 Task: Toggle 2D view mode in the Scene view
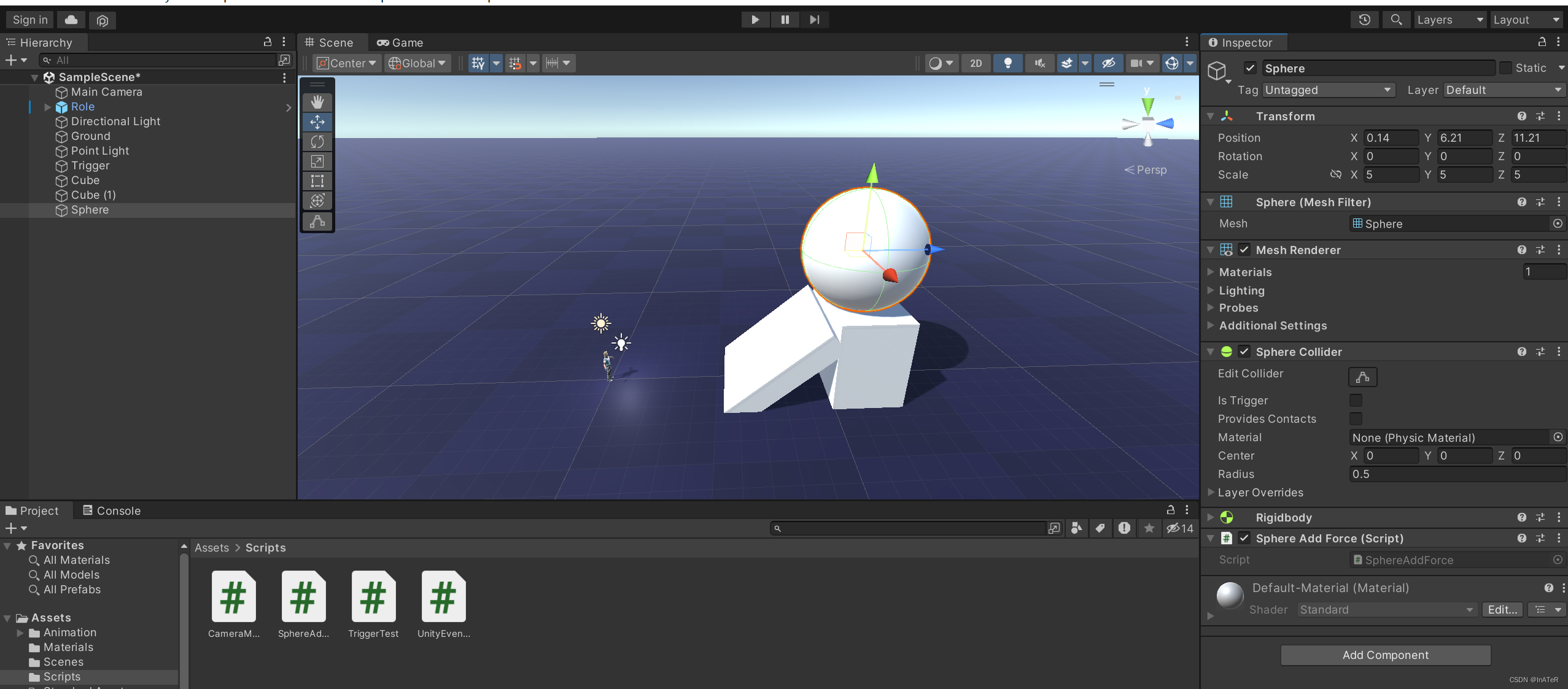(976, 63)
